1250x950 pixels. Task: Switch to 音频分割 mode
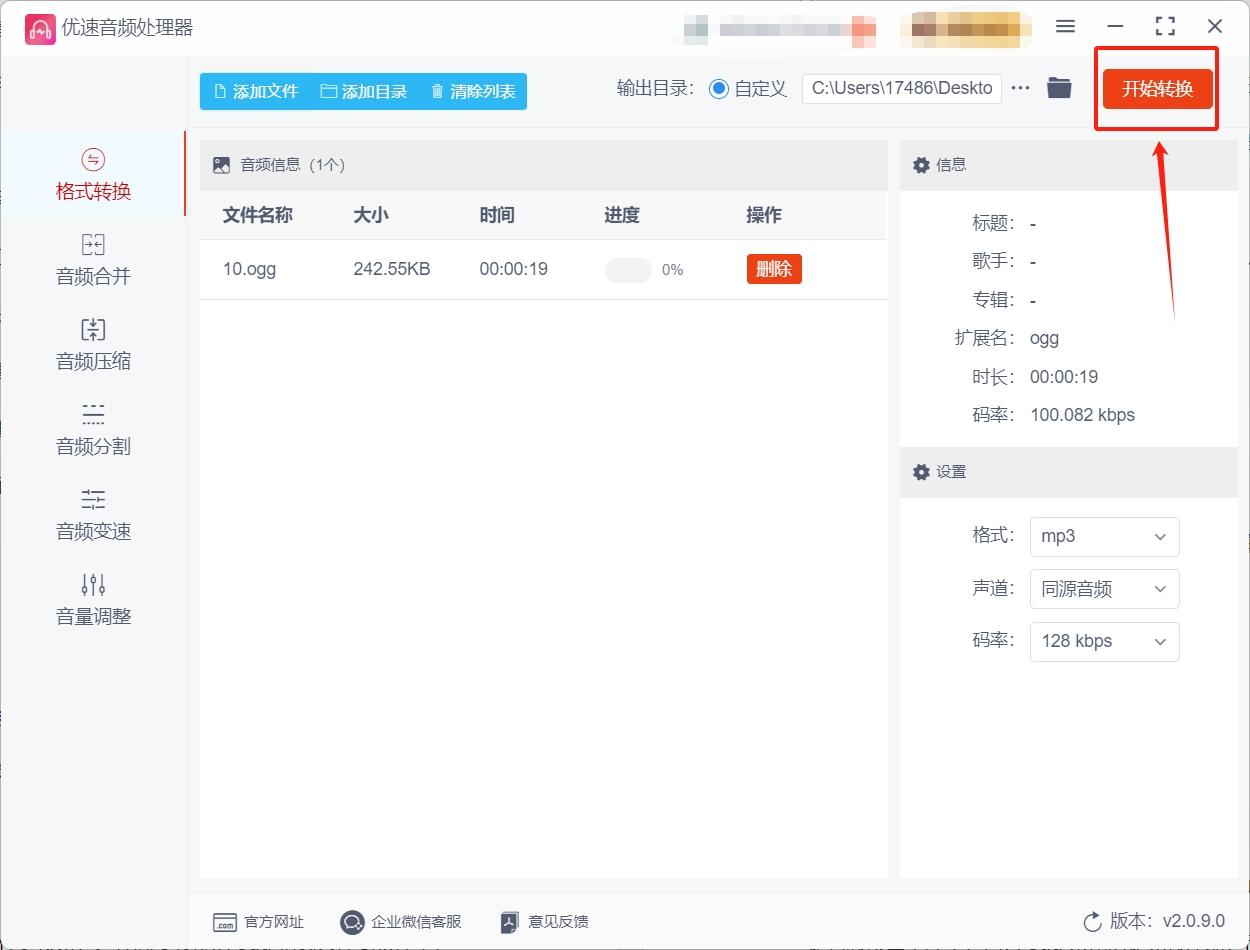[93, 428]
